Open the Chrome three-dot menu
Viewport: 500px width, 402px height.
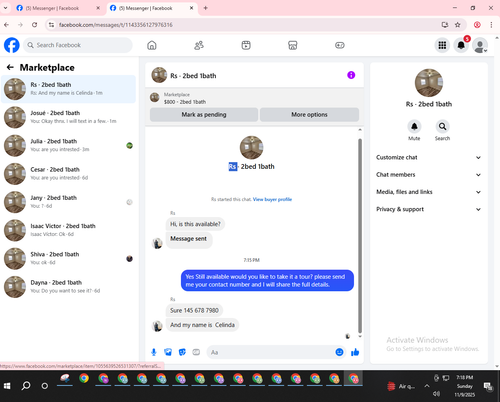tap(491, 25)
